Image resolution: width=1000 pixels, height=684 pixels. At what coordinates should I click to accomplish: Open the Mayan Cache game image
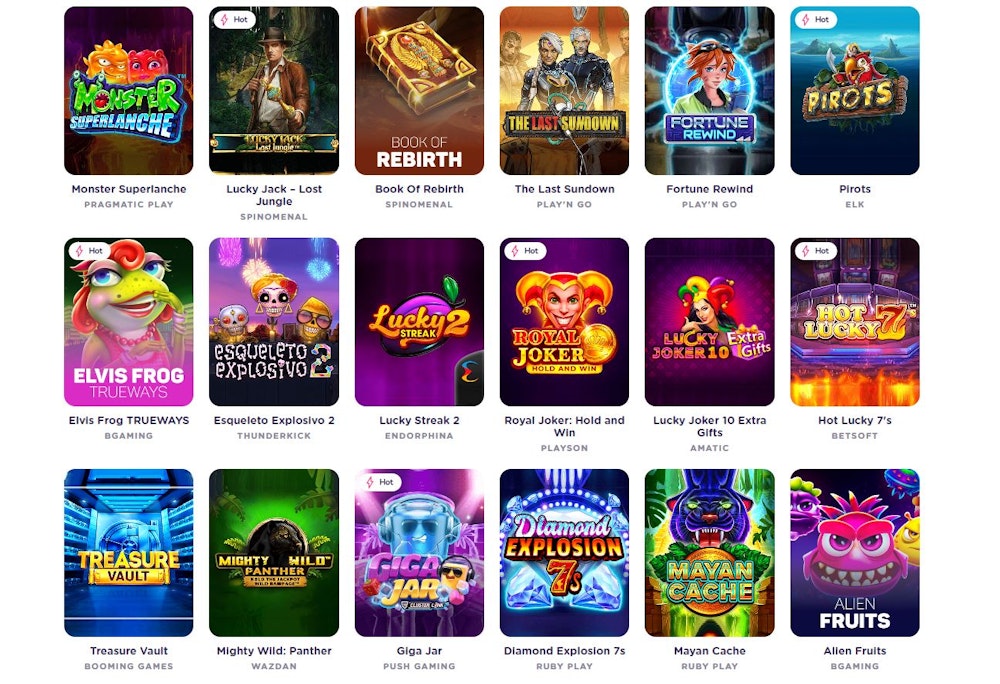tap(709, 553)
